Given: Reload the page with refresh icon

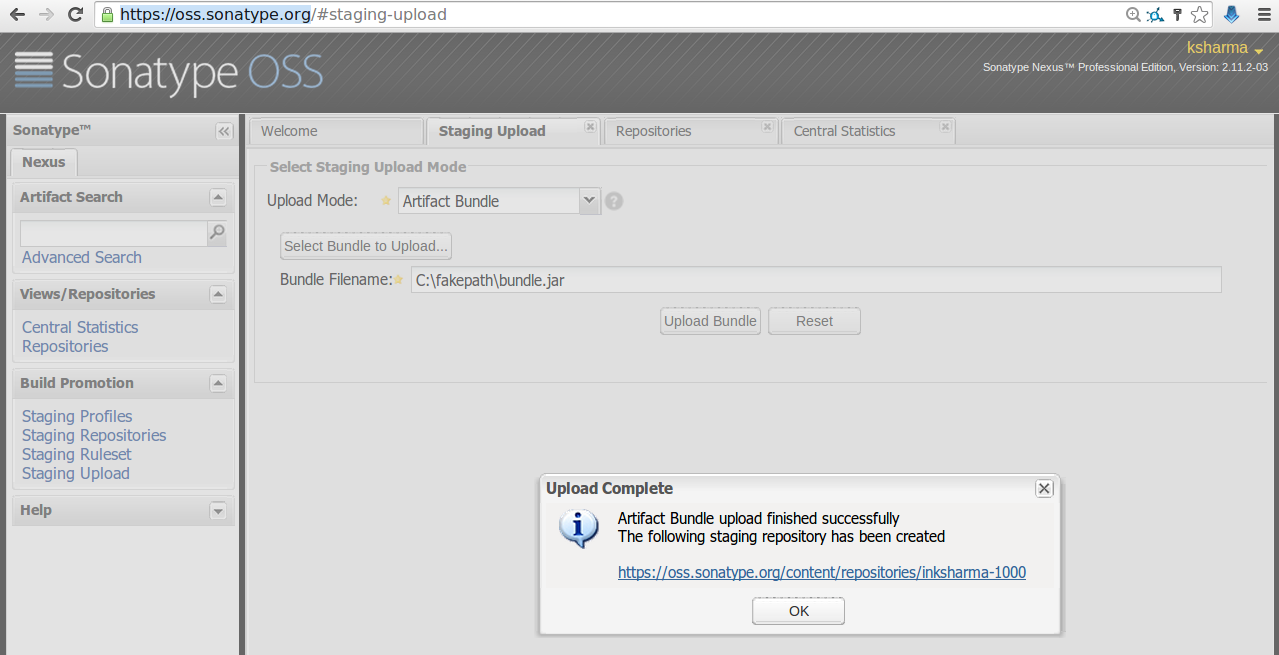Looking at the screenshot, I should point(75,15).
